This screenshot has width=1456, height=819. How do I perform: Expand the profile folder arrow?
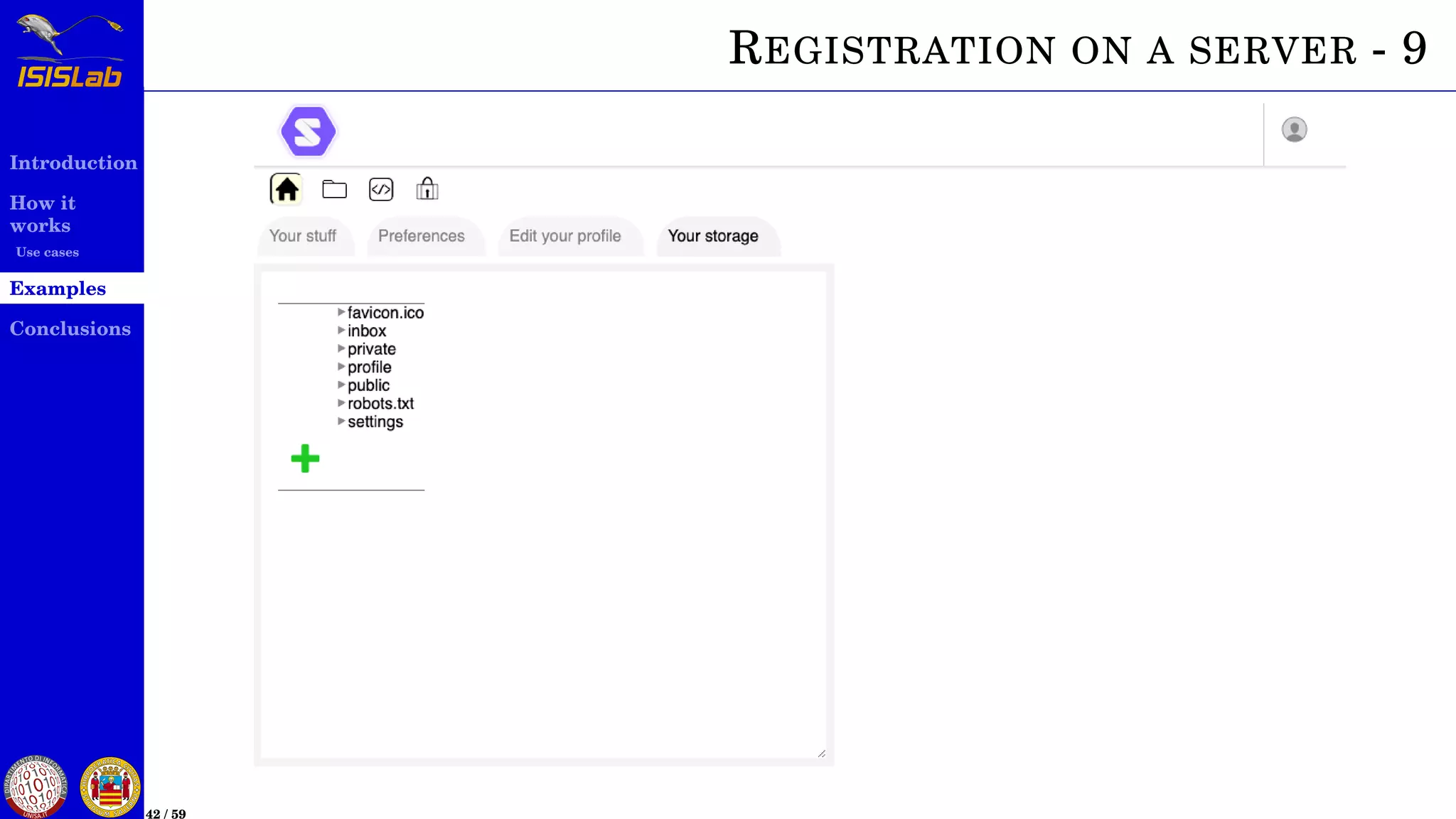341,367
